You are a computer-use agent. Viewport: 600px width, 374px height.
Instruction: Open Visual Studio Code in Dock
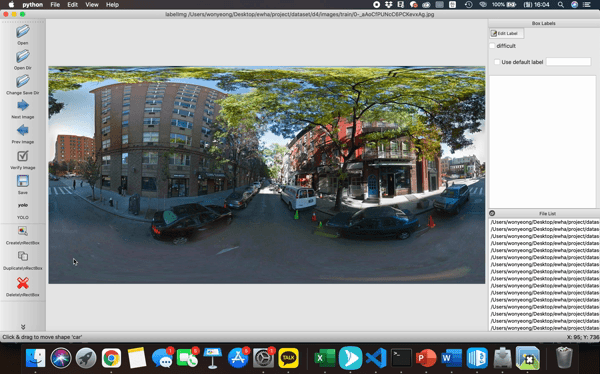376,358
